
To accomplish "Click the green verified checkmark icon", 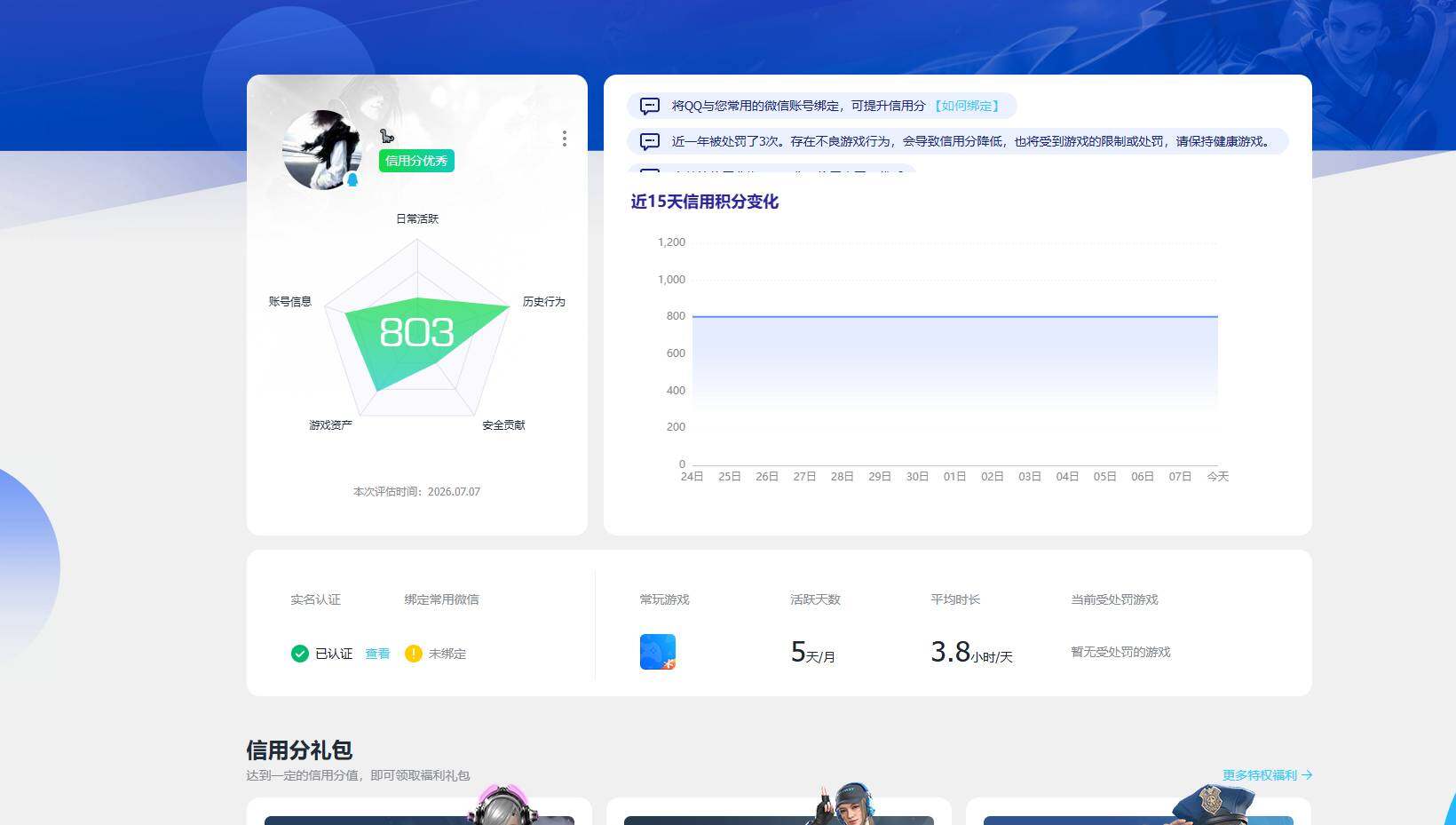I will pos(300,654).
